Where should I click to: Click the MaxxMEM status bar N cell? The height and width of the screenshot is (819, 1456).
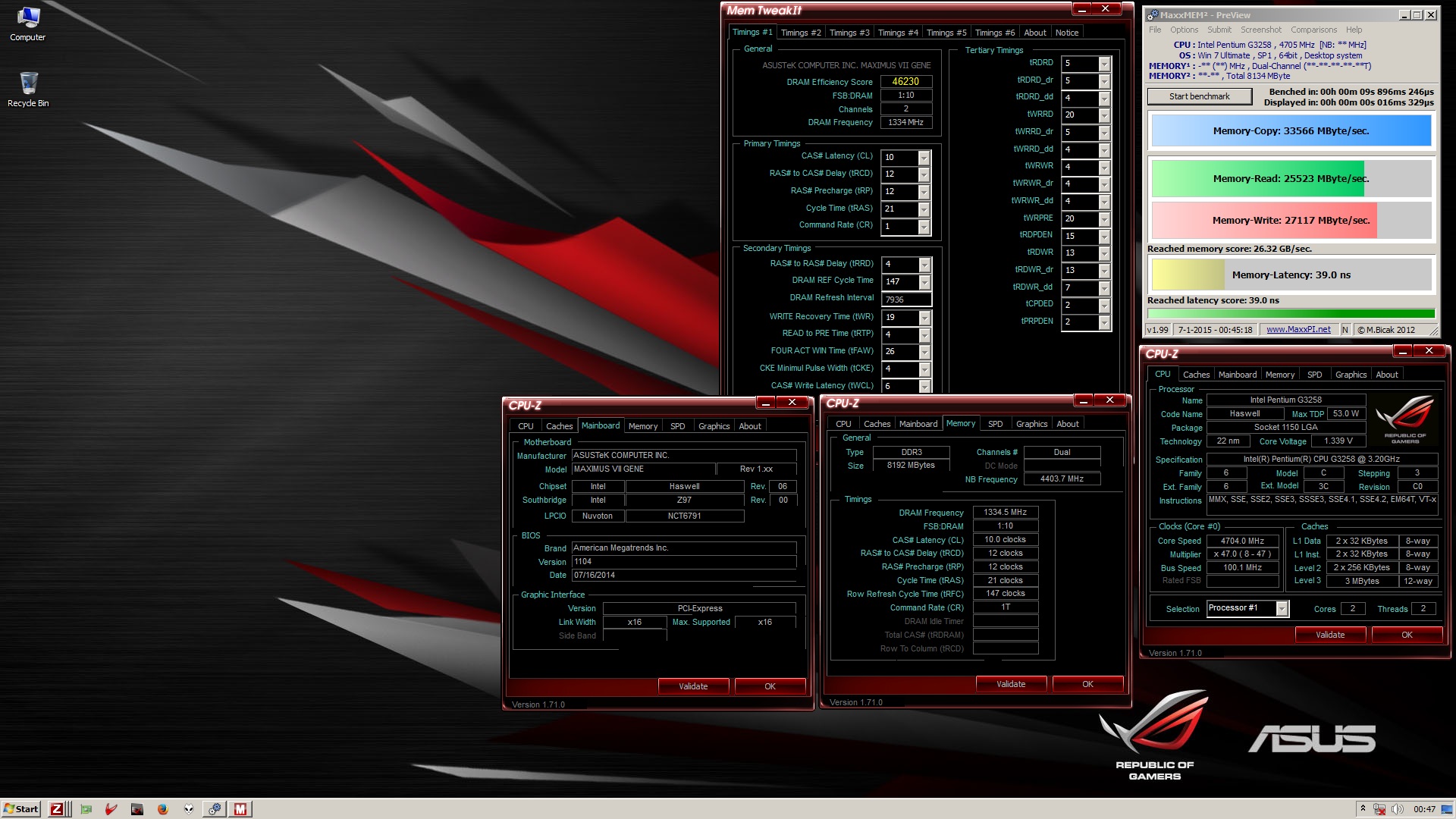(1345, 330)
